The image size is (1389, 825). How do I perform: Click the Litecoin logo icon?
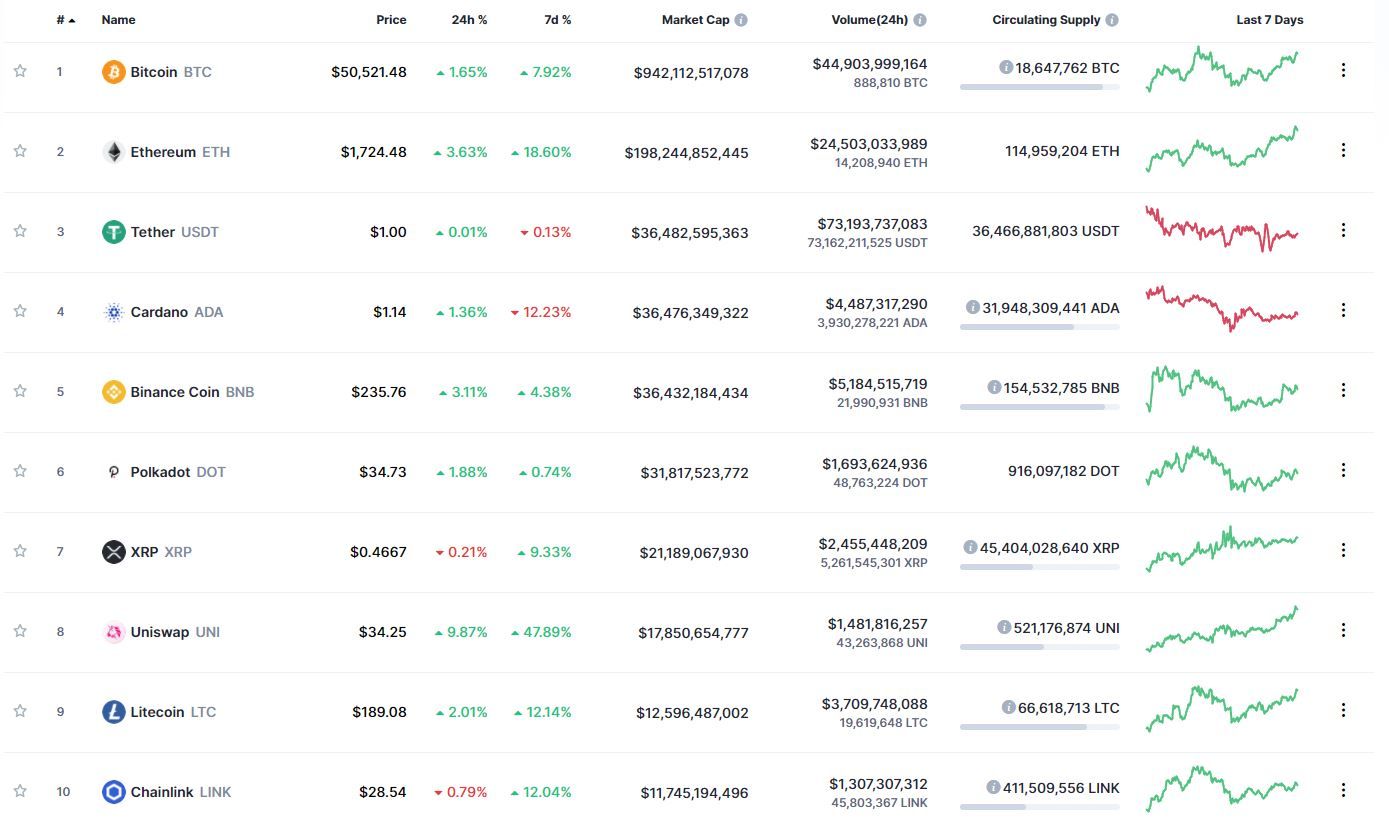114,712
